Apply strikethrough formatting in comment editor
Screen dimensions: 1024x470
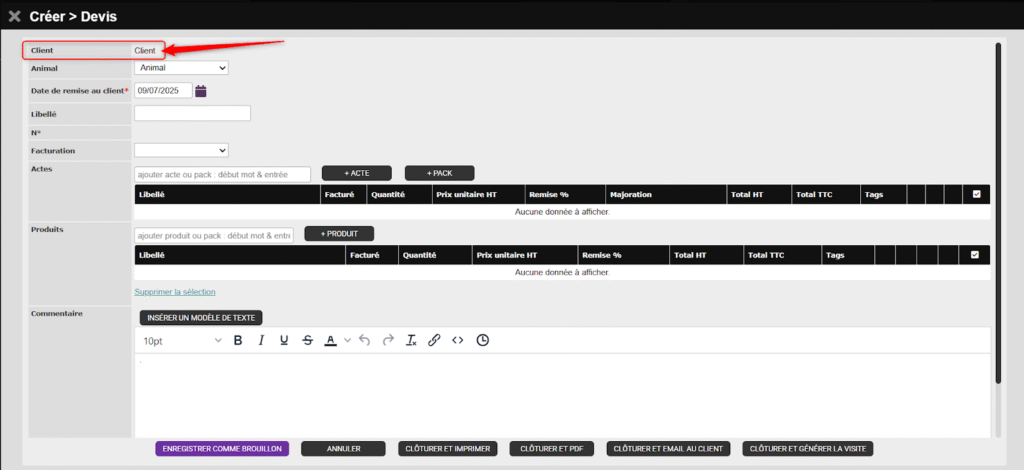point(307,340)
